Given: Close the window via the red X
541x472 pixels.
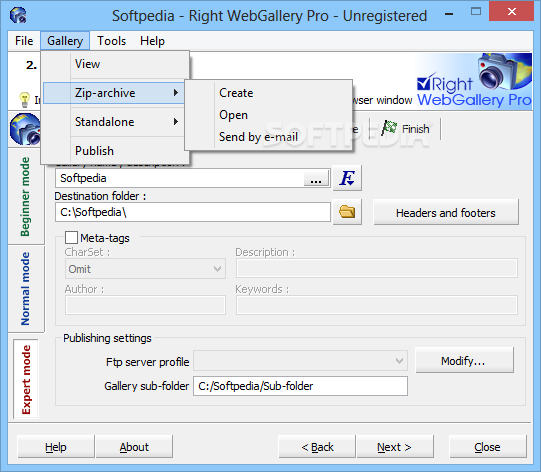Looking at the screenshot, I should [512, 11].
